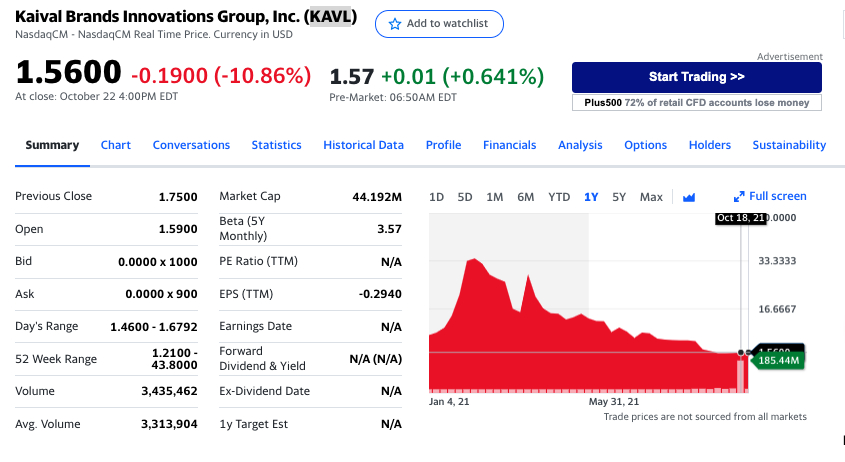Select the 1D chart range

[x=436, y=197]
